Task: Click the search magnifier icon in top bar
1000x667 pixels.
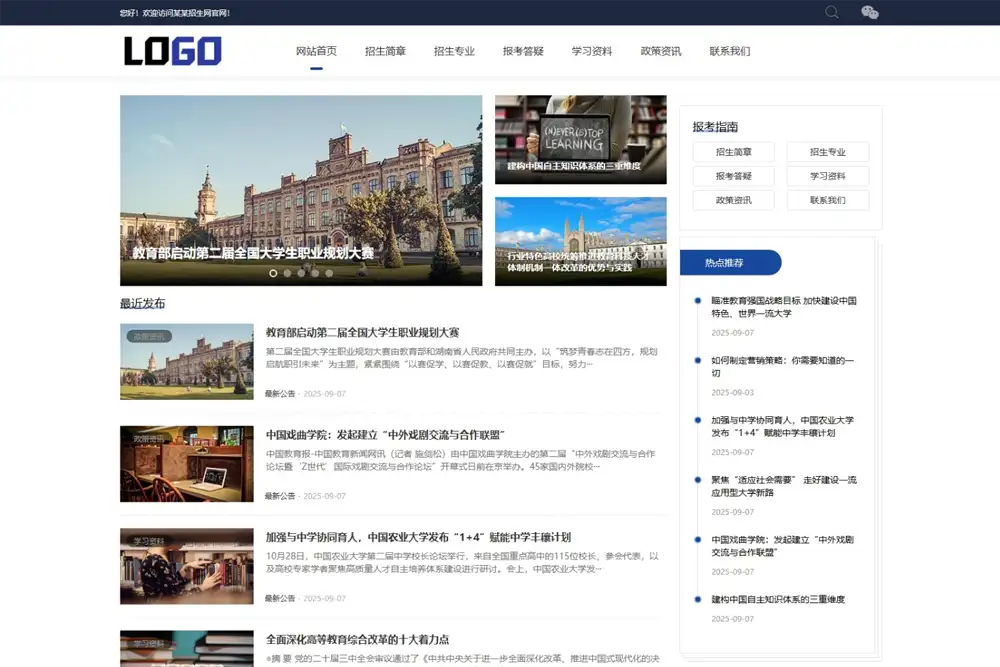Action: (x=832, y=12)
